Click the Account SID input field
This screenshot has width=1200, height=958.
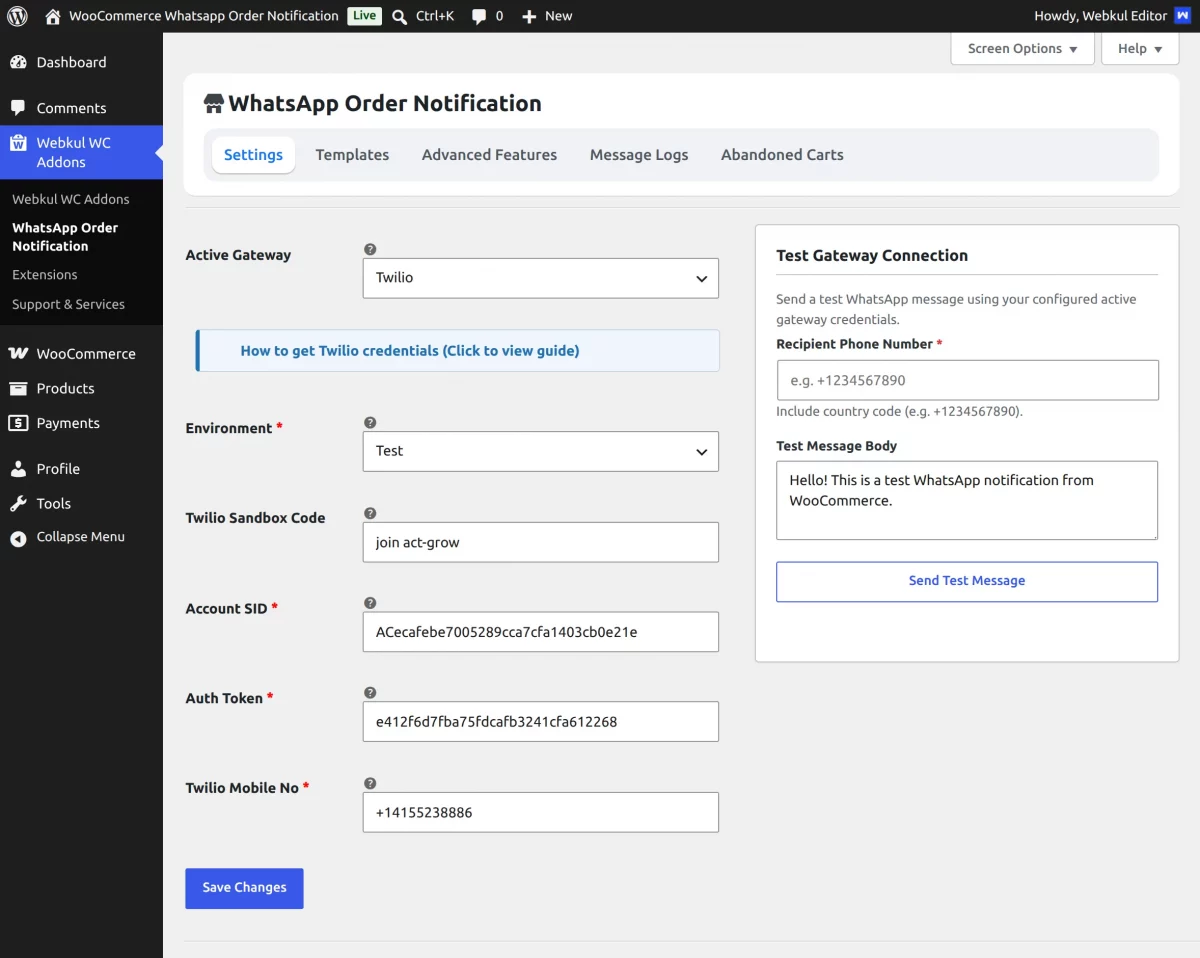coord(541,632)
